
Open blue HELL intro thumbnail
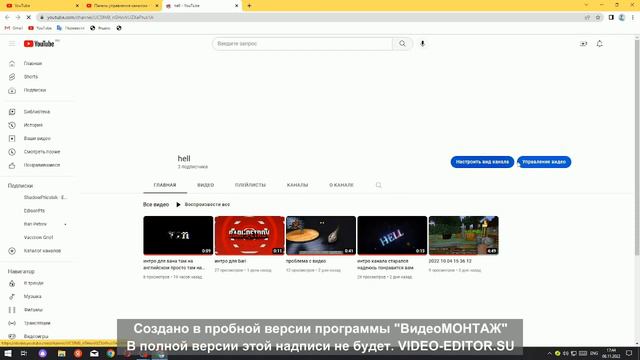(392, 236)
